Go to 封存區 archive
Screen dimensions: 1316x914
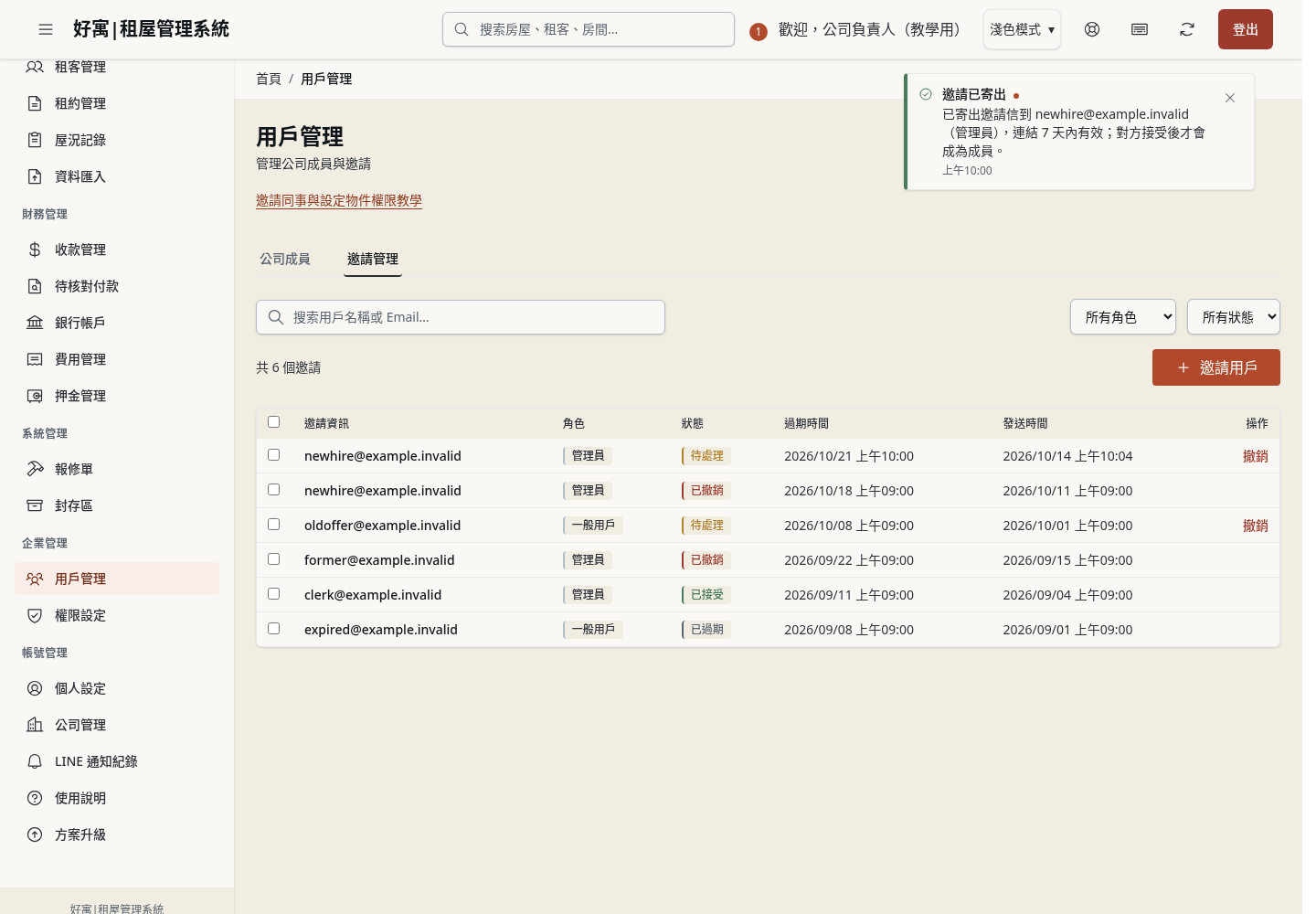[x=117, y=505]
